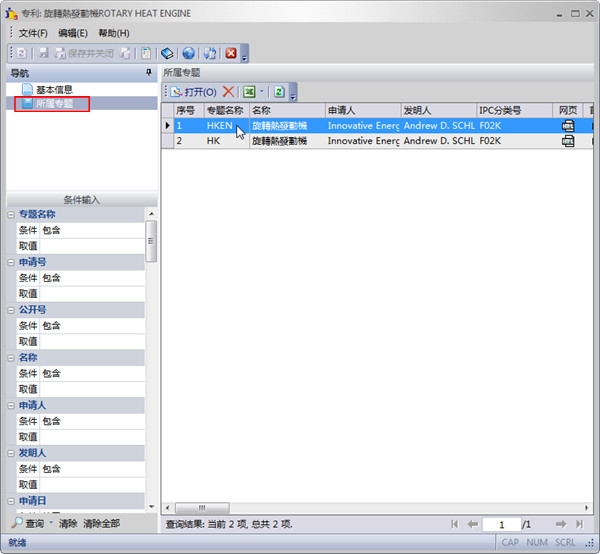
Task: Go to previous page arrow icon
Action: coord(473,524)
